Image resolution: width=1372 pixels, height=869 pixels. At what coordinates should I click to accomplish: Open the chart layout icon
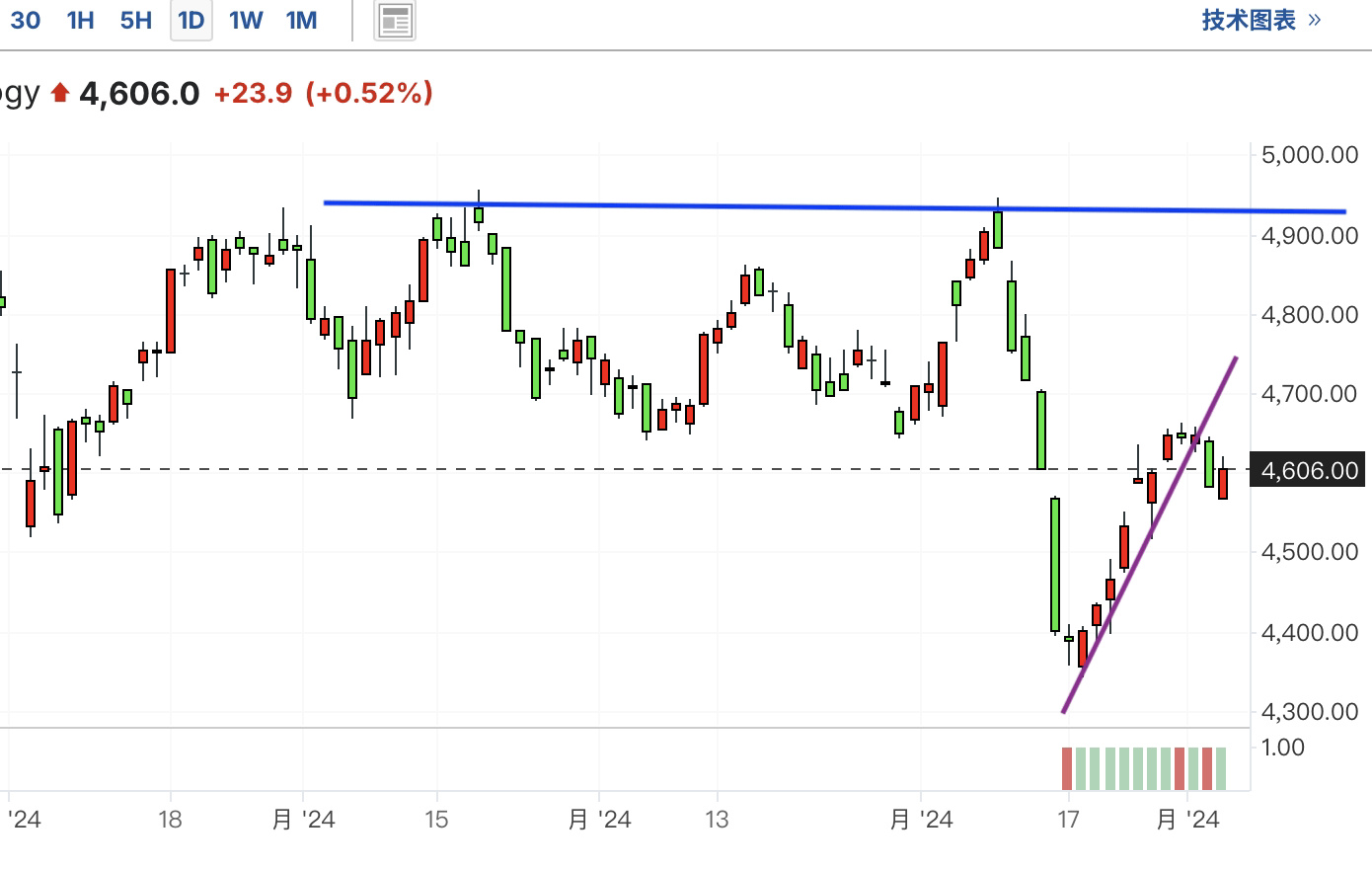click(395, 21)
